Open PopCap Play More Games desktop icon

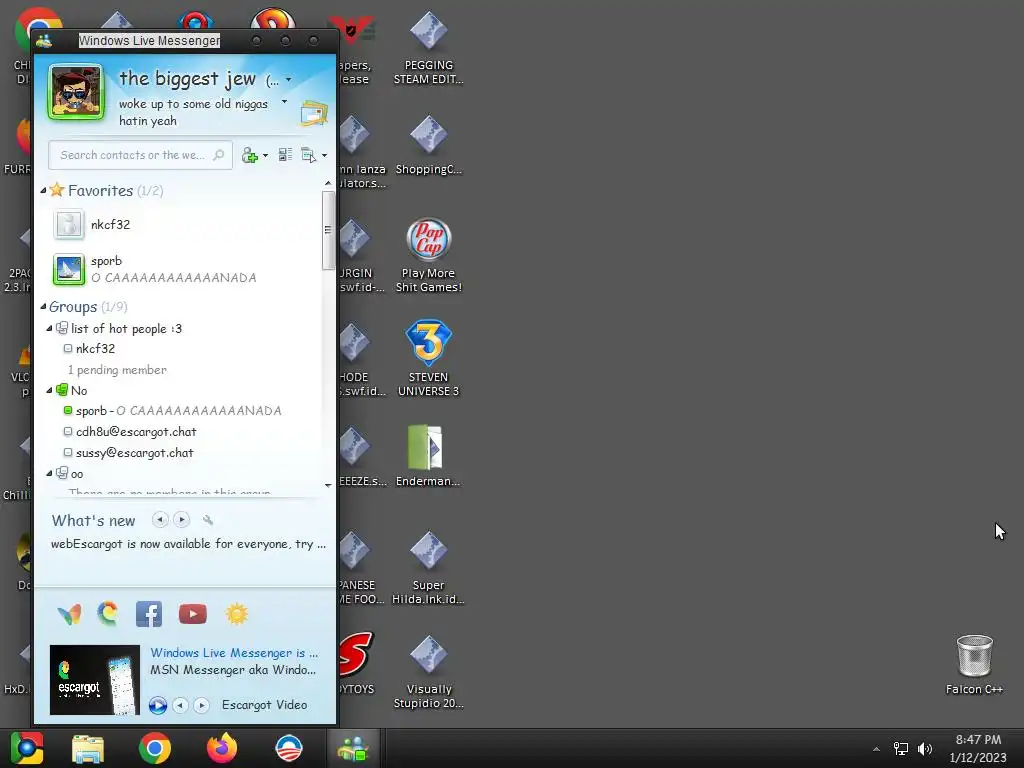click(x=428, y=255)
